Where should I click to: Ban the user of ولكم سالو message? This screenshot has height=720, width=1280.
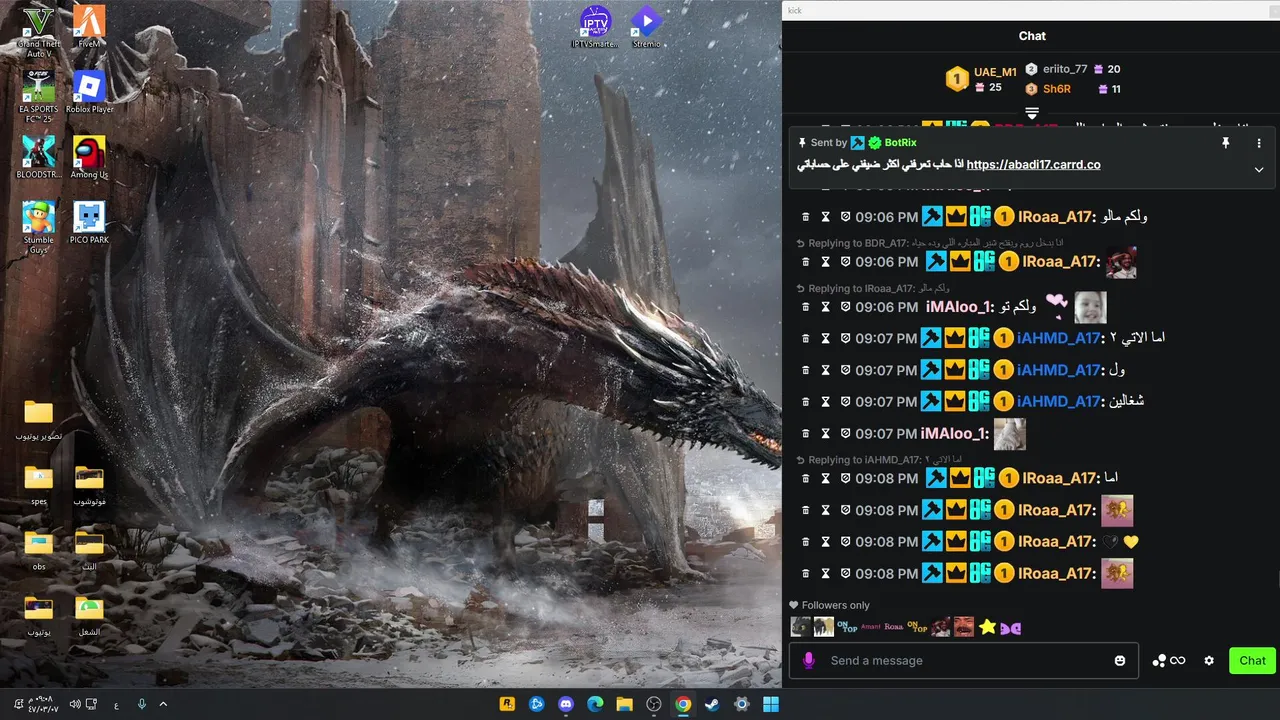tap(845, 217)
